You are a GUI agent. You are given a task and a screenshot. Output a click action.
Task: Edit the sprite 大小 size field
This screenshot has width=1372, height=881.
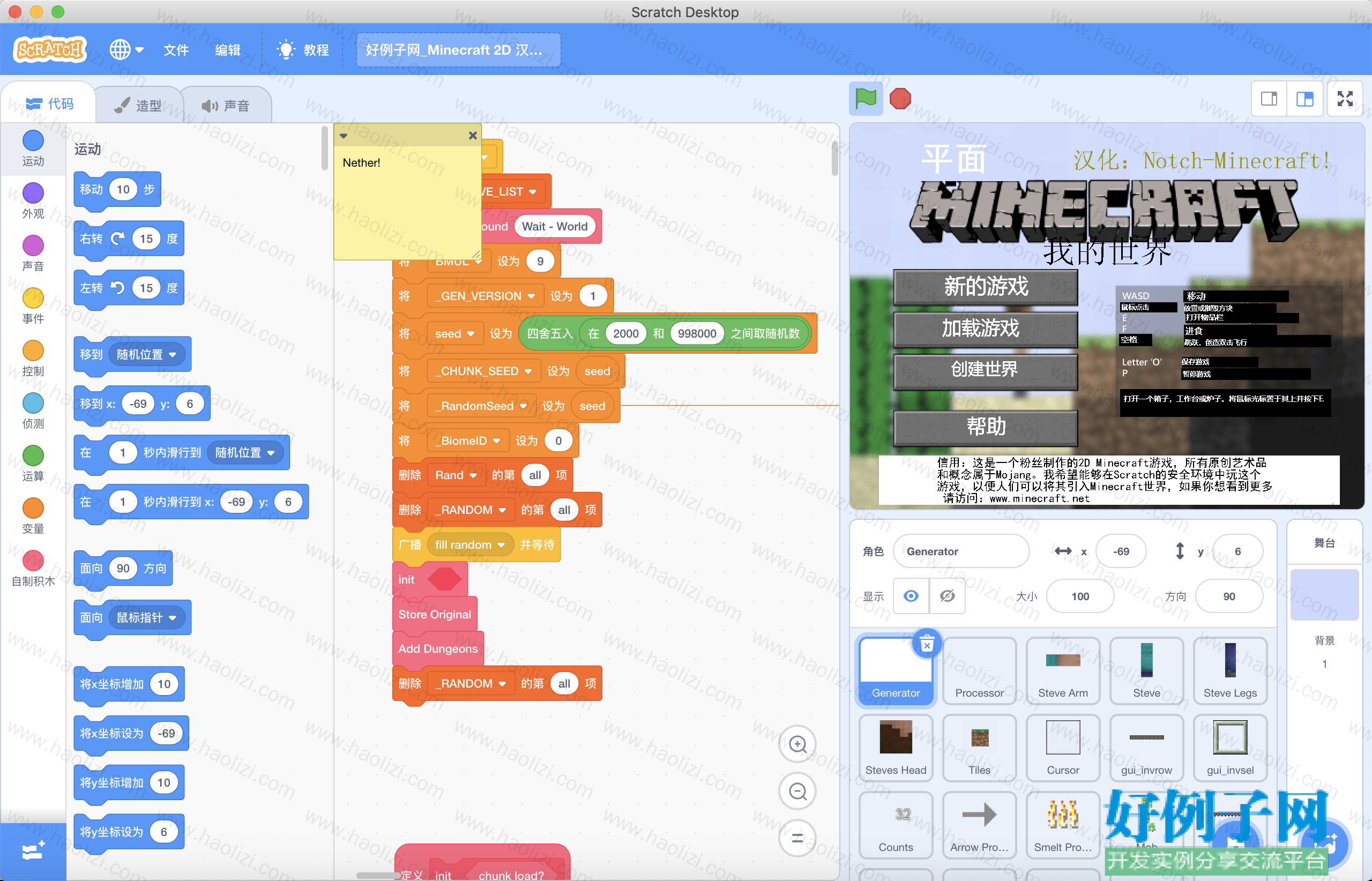point(1080,596)
